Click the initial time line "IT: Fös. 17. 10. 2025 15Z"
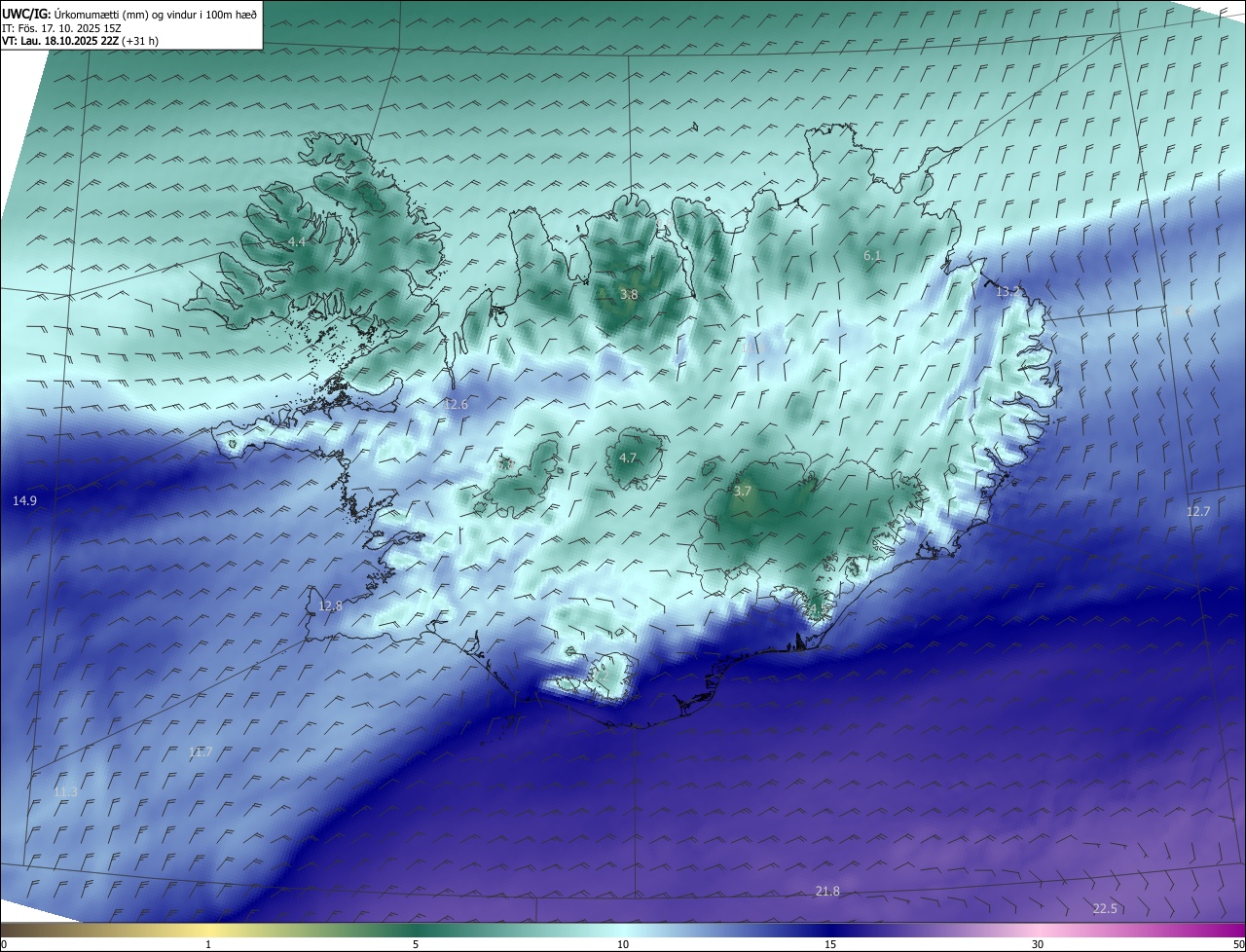The width and height of the screenshot is (1246, 952). tap(60, 27)
